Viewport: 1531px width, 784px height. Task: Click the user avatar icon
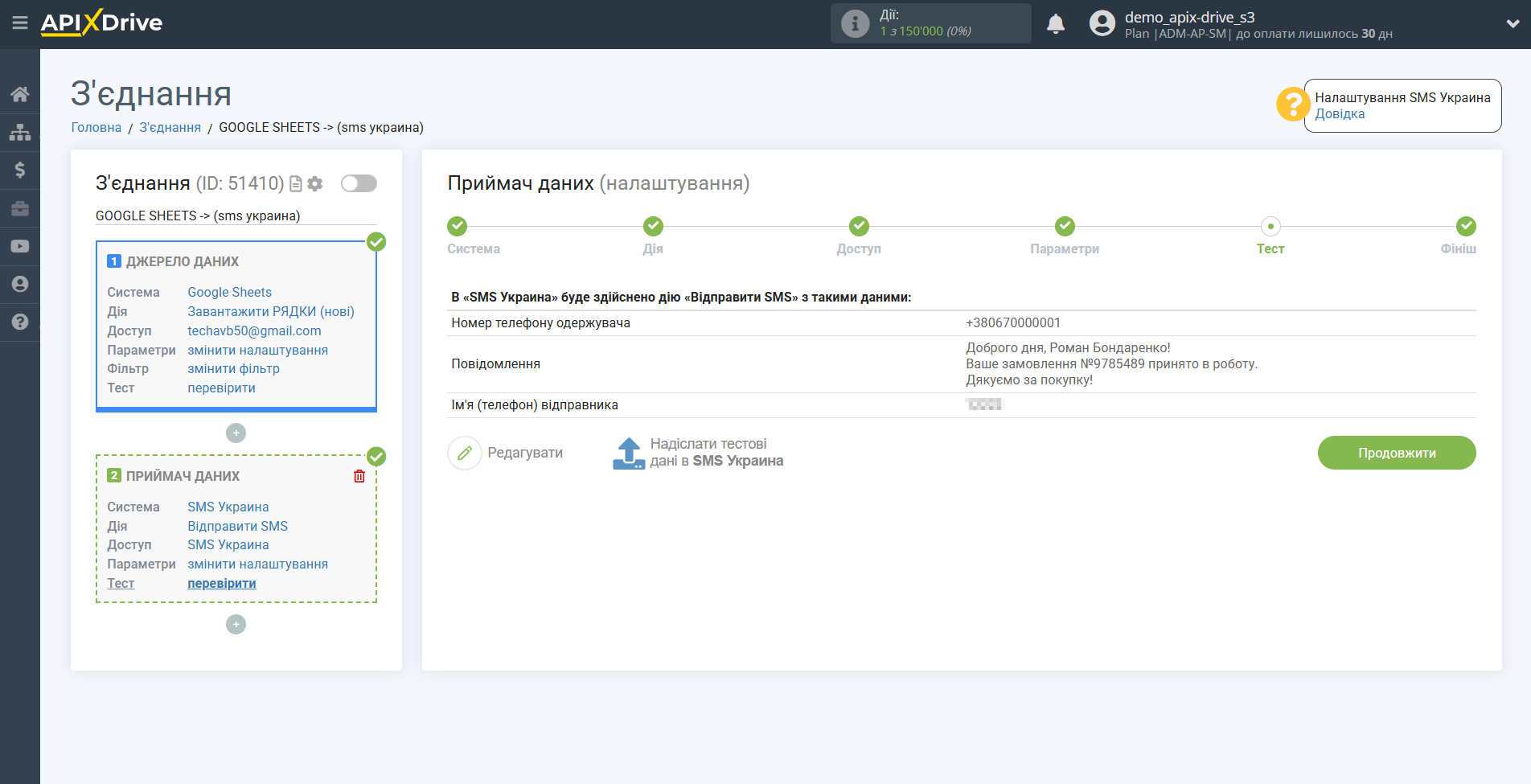(x=1102, y=23)
